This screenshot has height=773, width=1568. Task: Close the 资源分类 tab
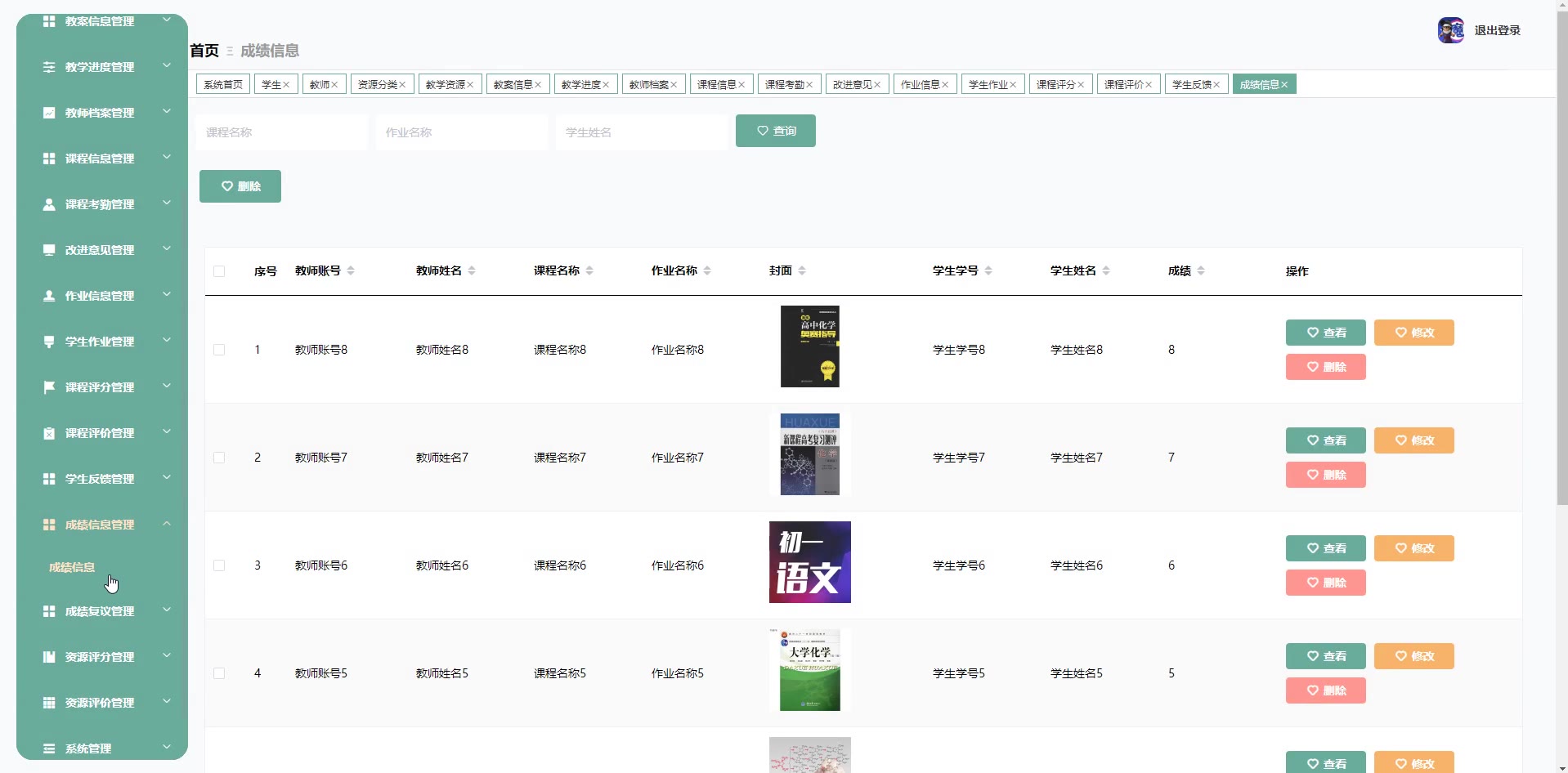pos(402,85)
